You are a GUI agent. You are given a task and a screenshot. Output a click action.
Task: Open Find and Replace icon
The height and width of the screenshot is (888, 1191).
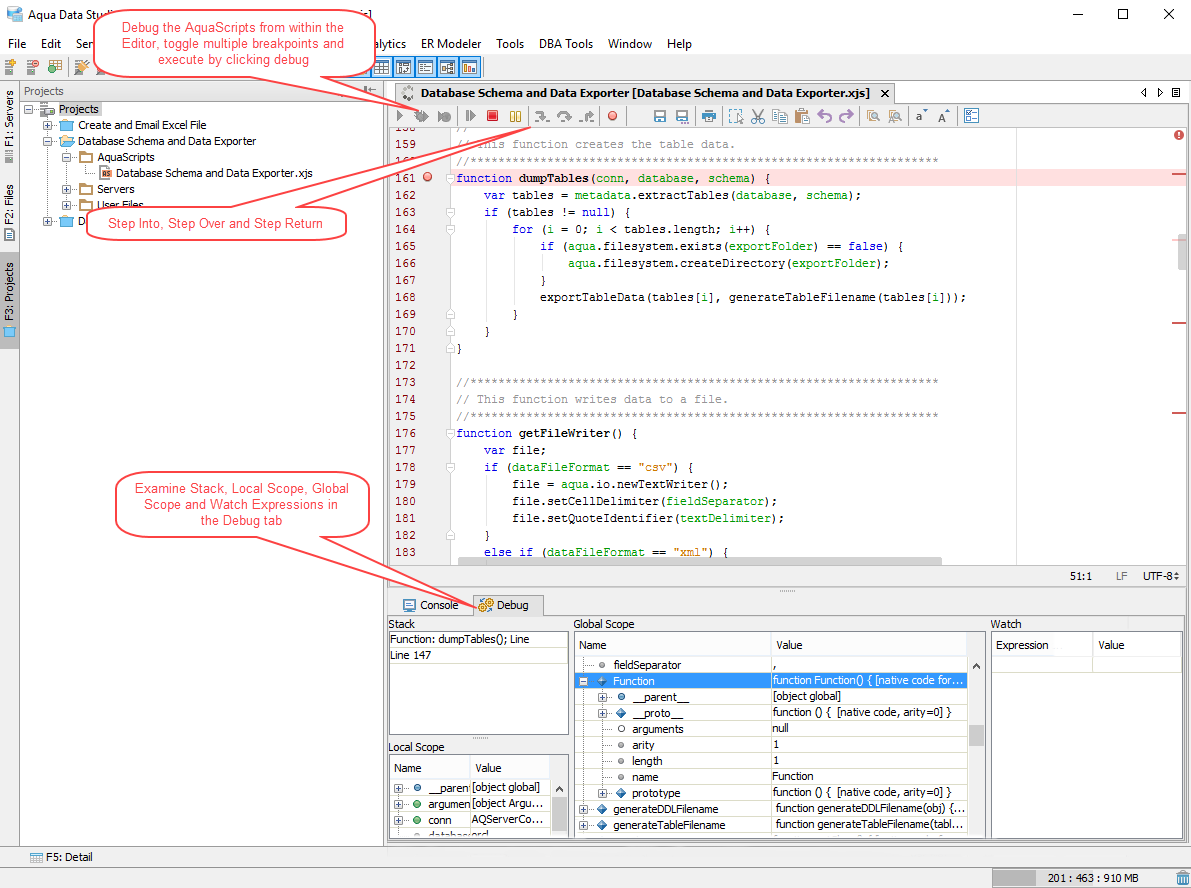click(x=895, y=116)
